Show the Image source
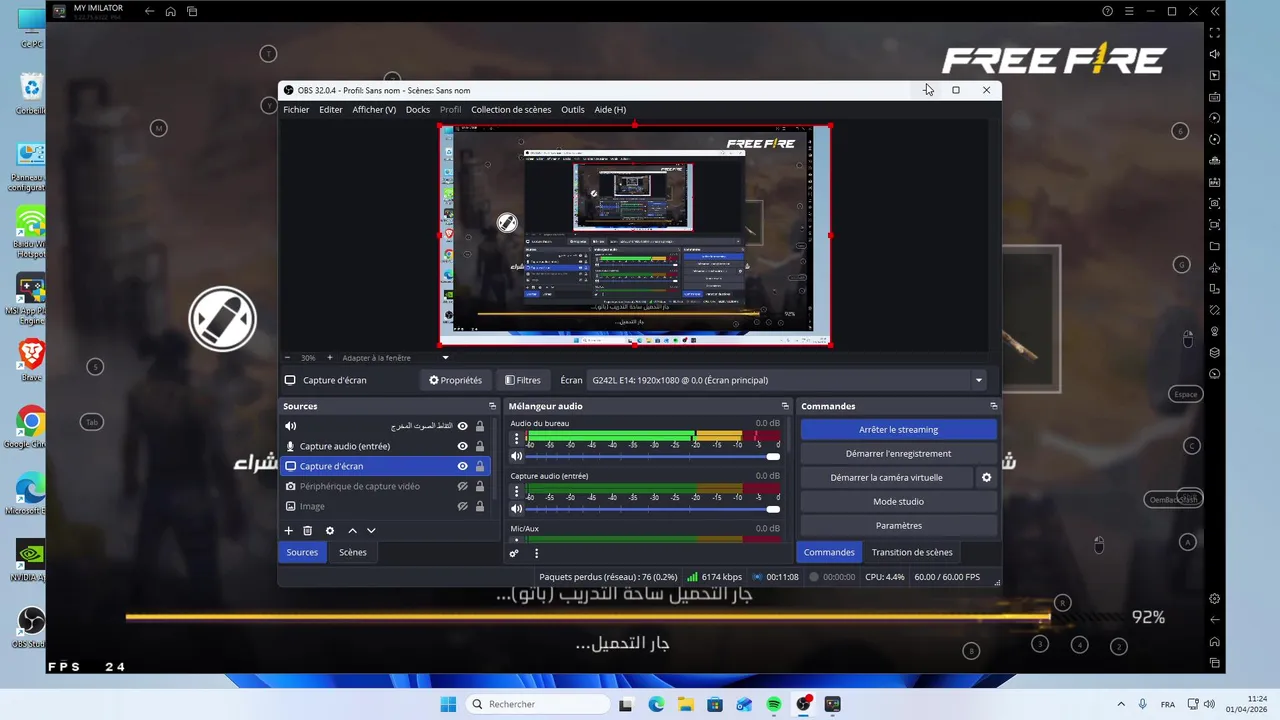The image size is (1280, 720). click(x=462, y=506)
